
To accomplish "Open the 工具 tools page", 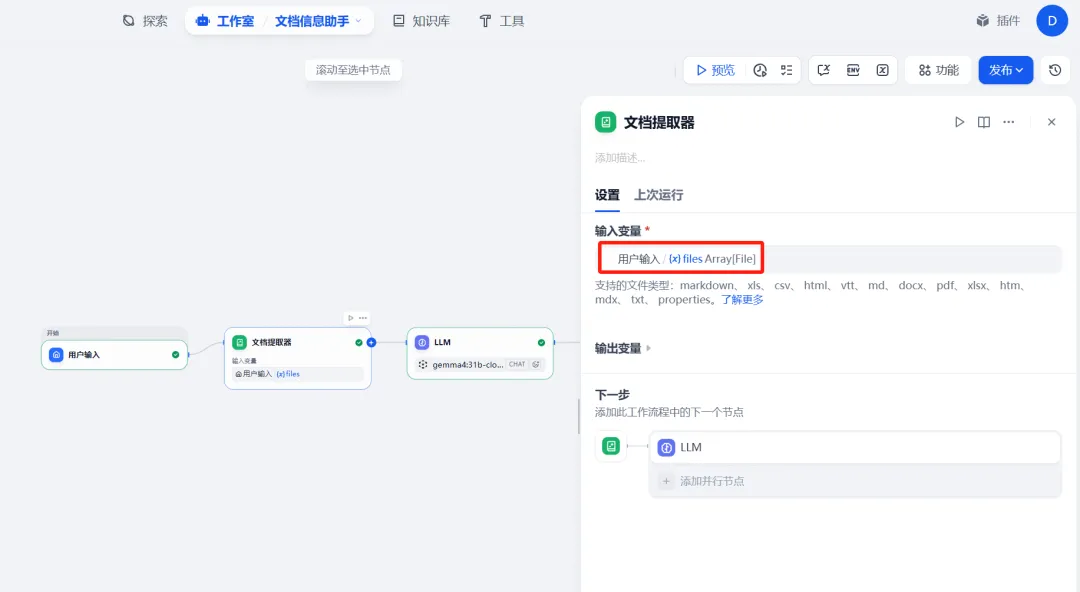I will (501, 21).
